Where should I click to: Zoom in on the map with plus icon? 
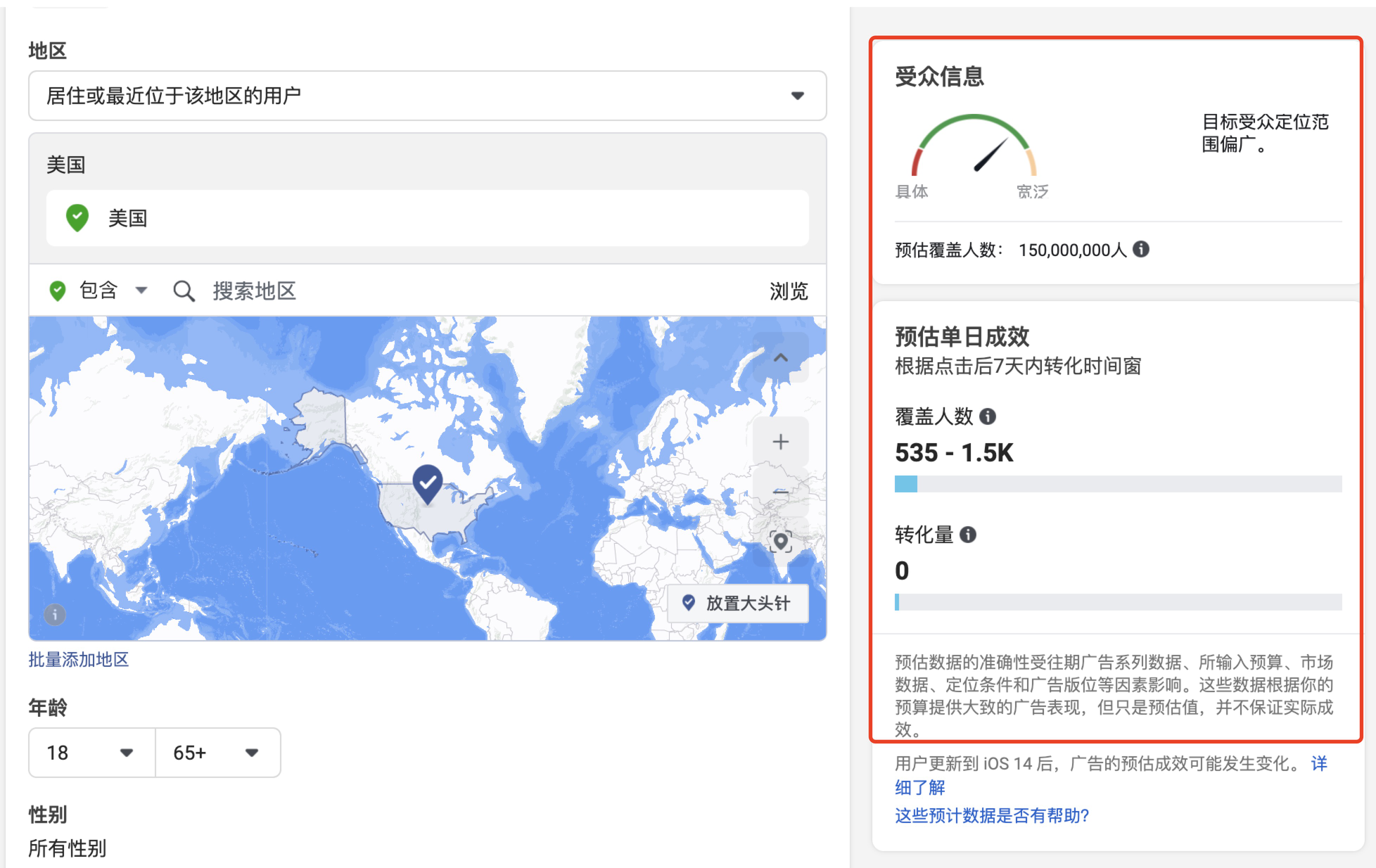click(x=780, y=442)
